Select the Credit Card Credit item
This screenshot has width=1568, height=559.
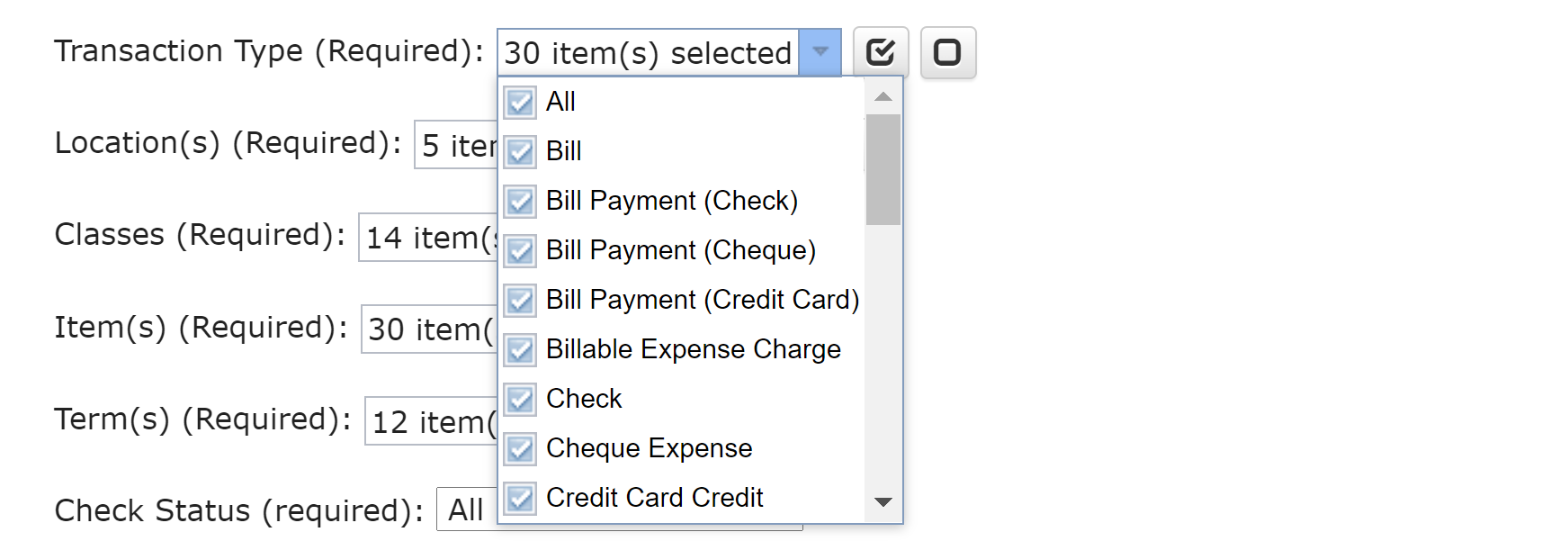[654, 498]
